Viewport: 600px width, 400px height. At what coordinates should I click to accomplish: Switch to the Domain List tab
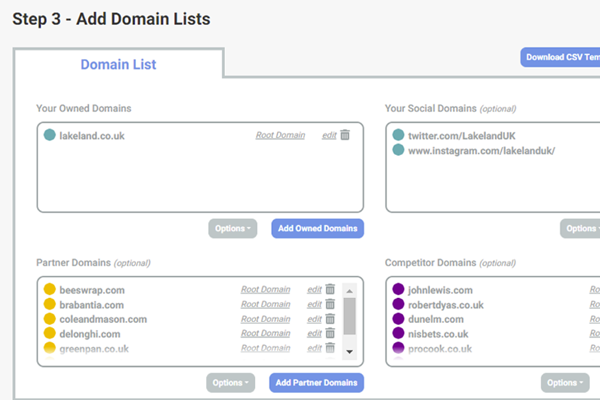(x=118, y=64)
